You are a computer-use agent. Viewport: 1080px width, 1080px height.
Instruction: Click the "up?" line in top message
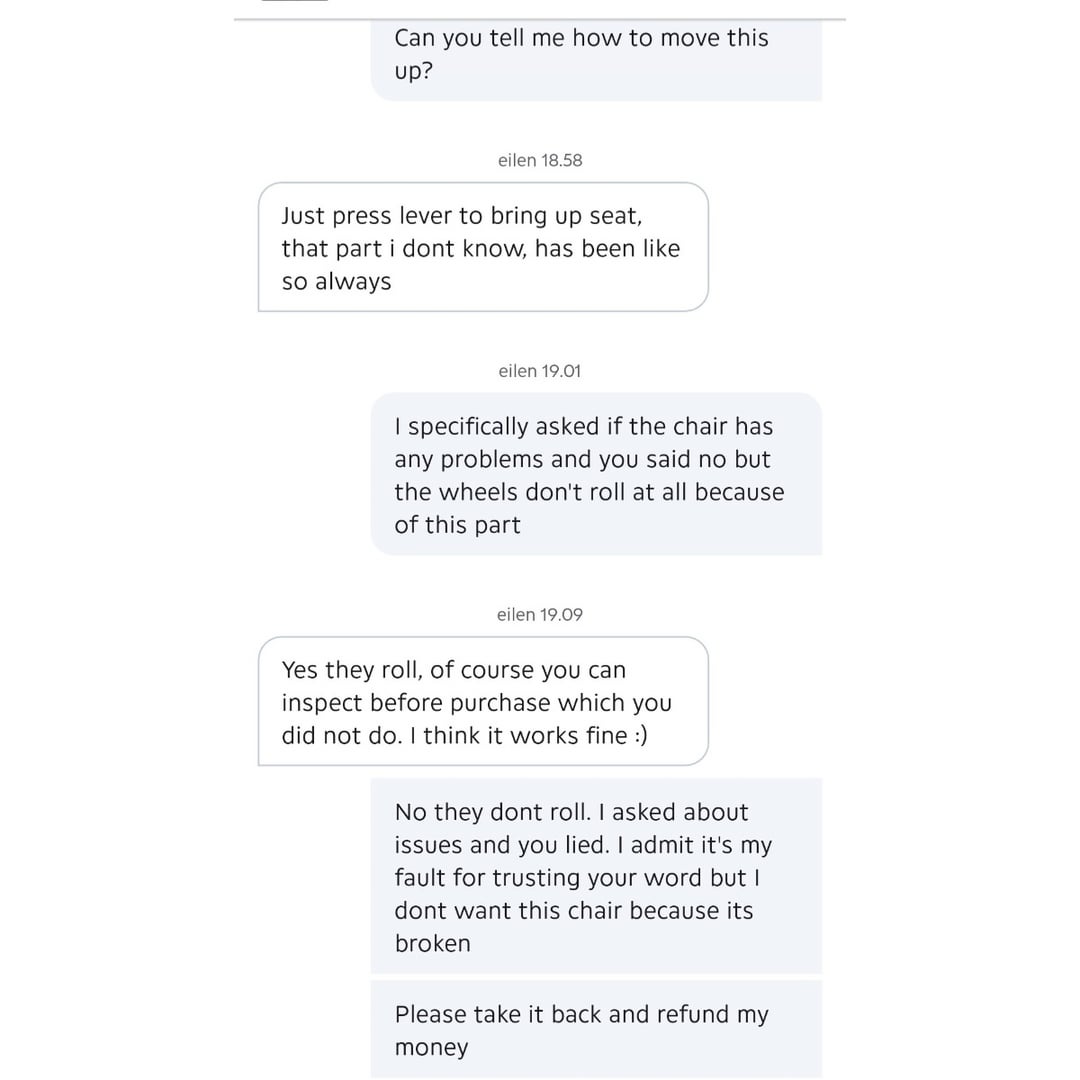point(413,71)
